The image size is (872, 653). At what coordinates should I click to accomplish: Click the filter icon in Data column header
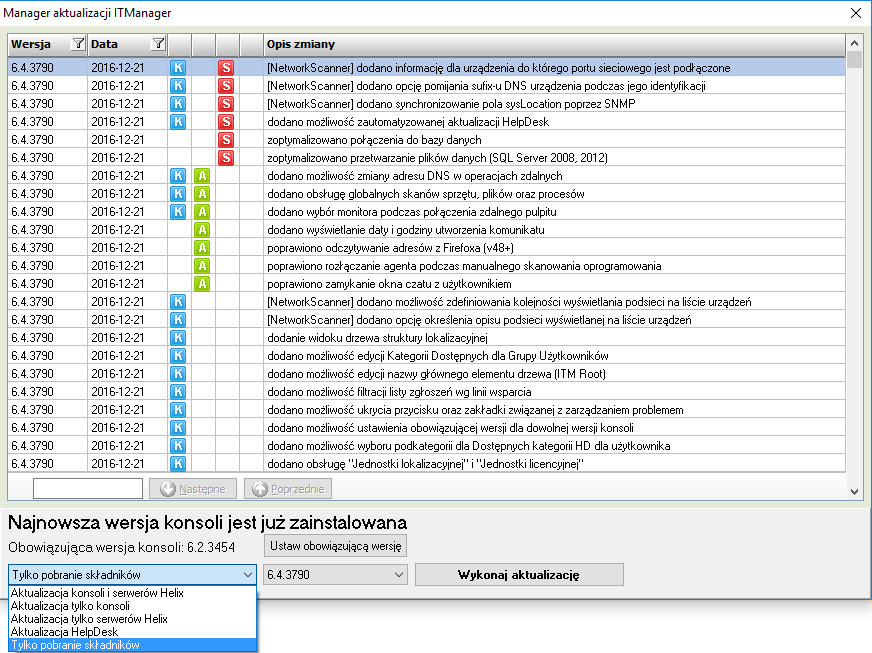pyautogui.click(x=157, y=44)
